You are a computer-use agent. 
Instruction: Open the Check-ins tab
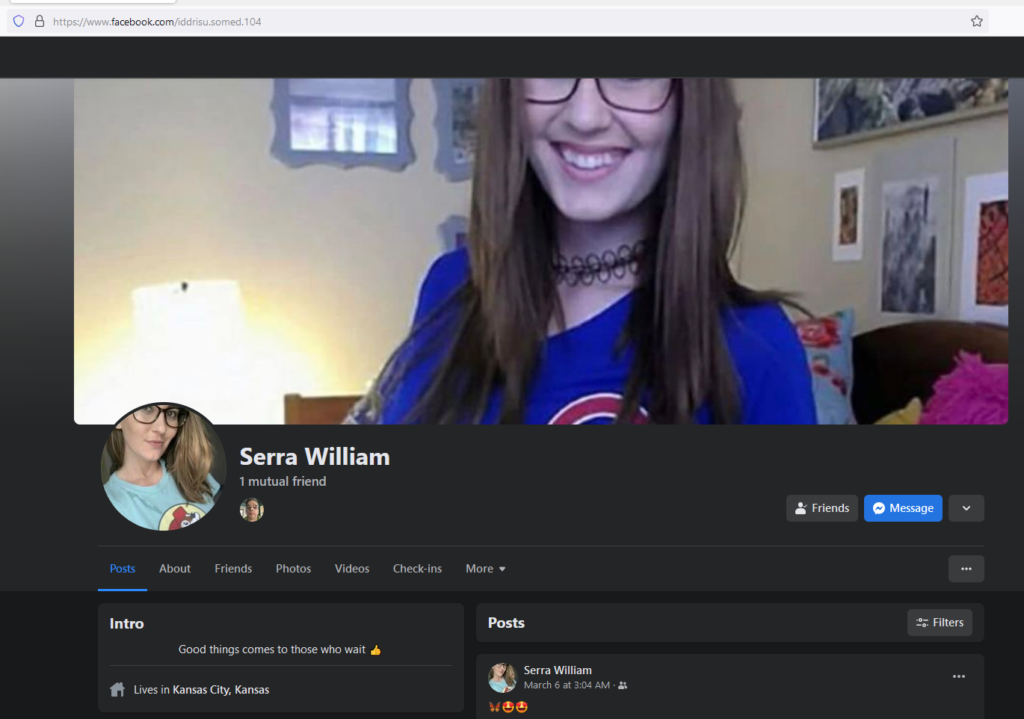click(417, 569)
